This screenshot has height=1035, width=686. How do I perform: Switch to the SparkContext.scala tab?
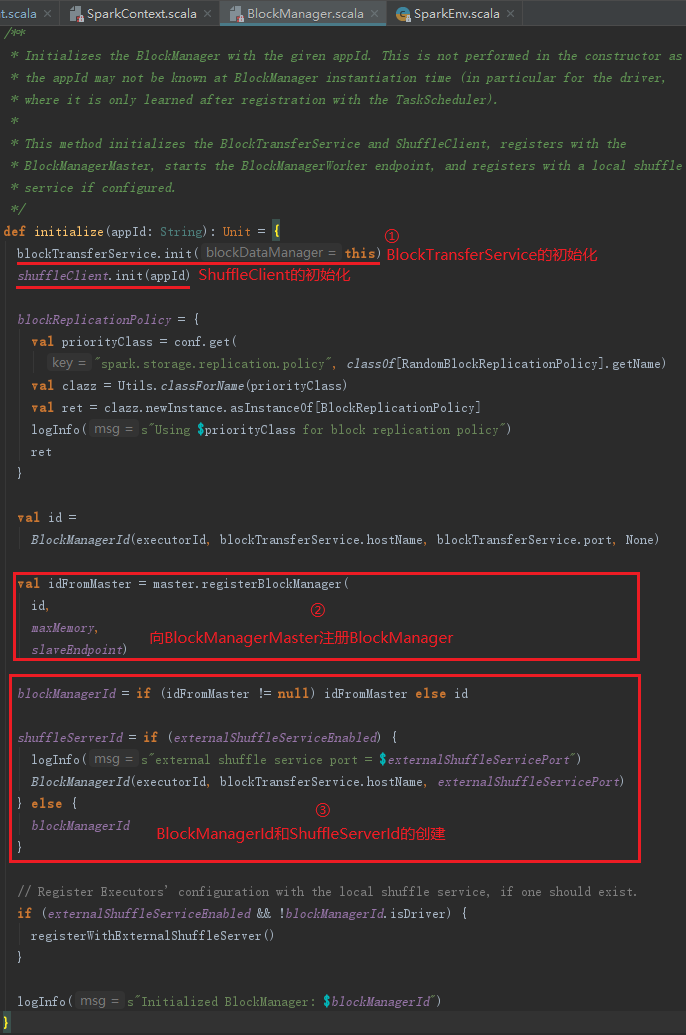(x=141, y=13)
